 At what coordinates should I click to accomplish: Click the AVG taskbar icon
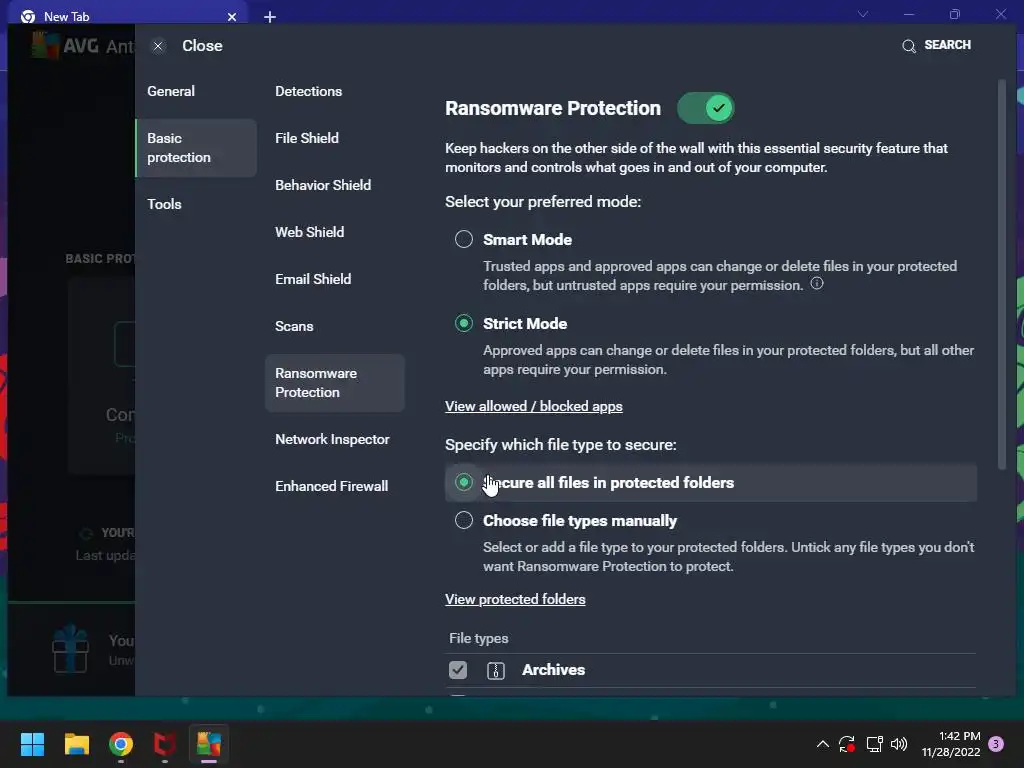209,744
